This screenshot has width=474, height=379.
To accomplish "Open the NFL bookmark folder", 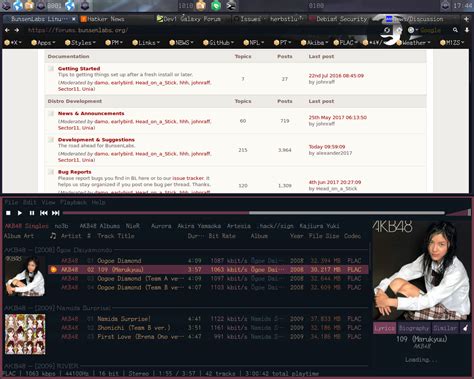I will coord(254,43).
